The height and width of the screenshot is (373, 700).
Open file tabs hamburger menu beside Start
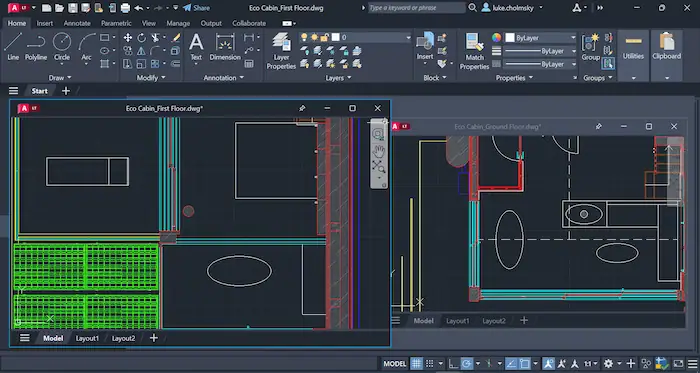click(x=13, y=91)
